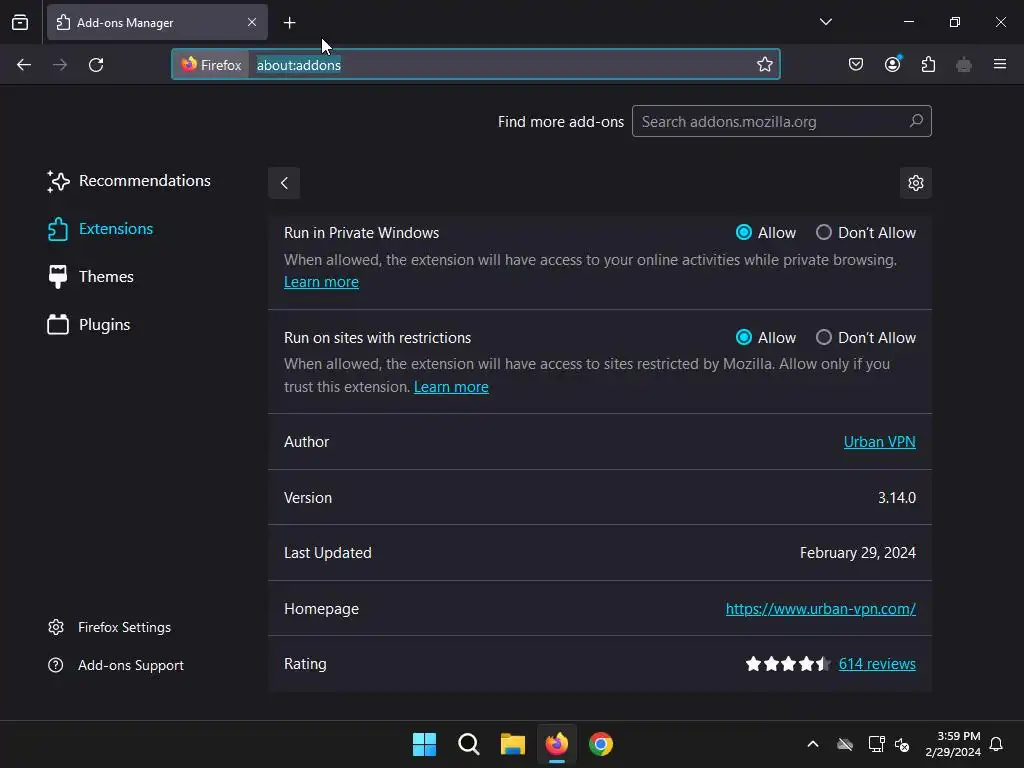Image resolution: width=1024 pixels, height=768 pixels.
Task: Open the recent browsing tab list icon
Action: [20, 22]
